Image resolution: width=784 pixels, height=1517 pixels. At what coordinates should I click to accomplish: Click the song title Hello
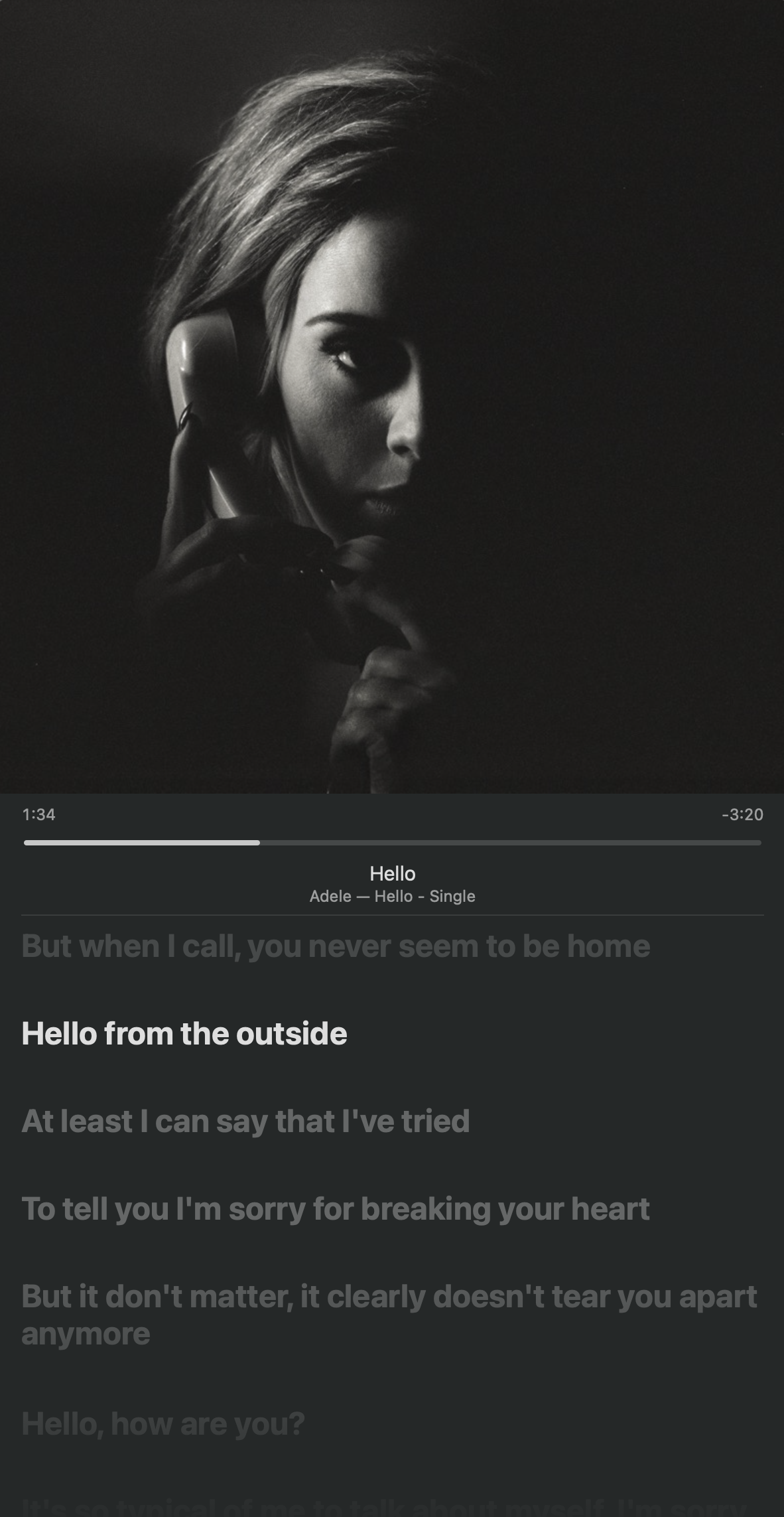coord(392,873)
